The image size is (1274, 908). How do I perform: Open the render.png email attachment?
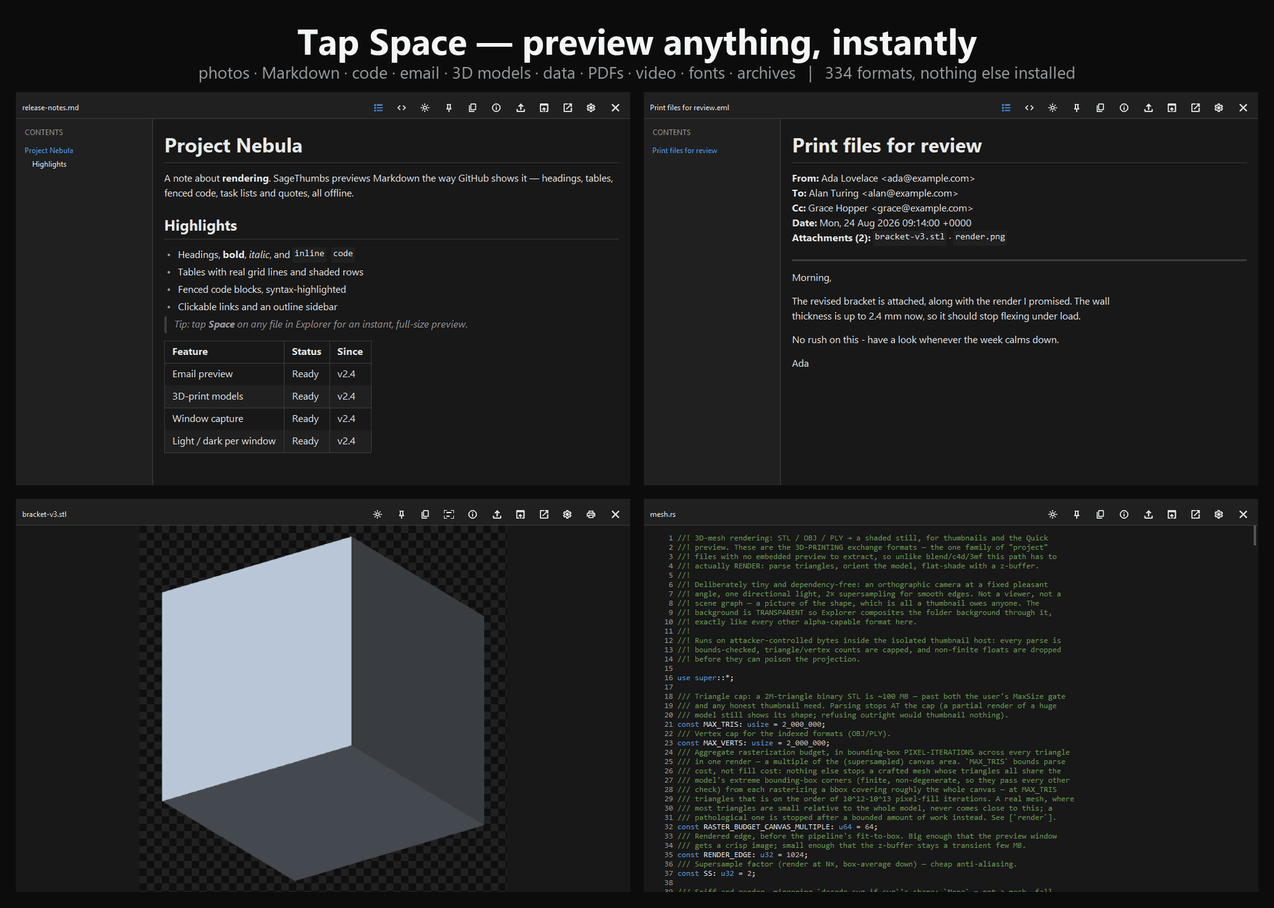[981, 237]
